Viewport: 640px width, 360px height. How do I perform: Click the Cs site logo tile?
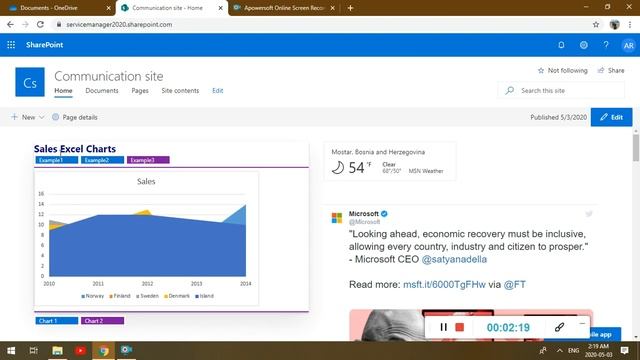click(x=30, y=82)
